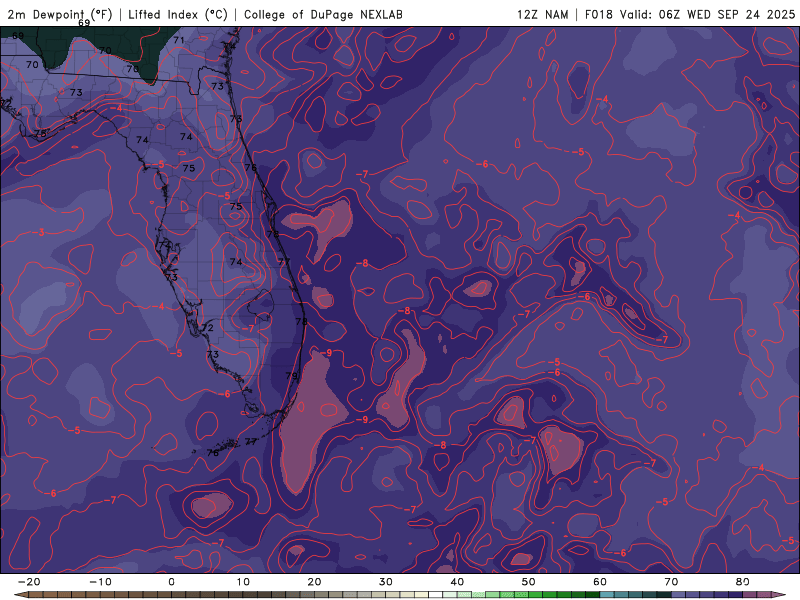Click the "12Z NAM" model run text

click(542, 14)
